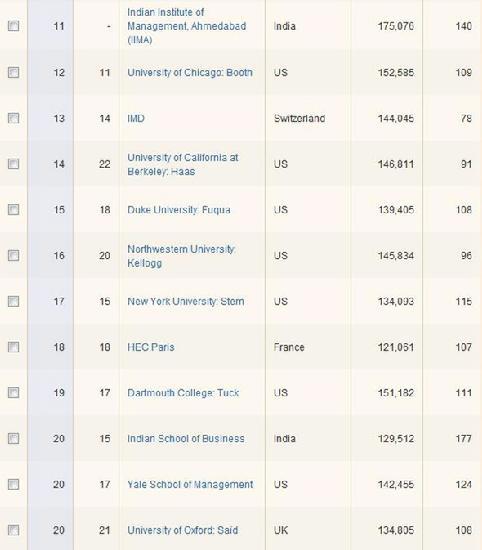This screenshot has height=550, width=482.
Task: Click previous rank 21 in the Oxford: Said row
Action: tap(105, 530)
